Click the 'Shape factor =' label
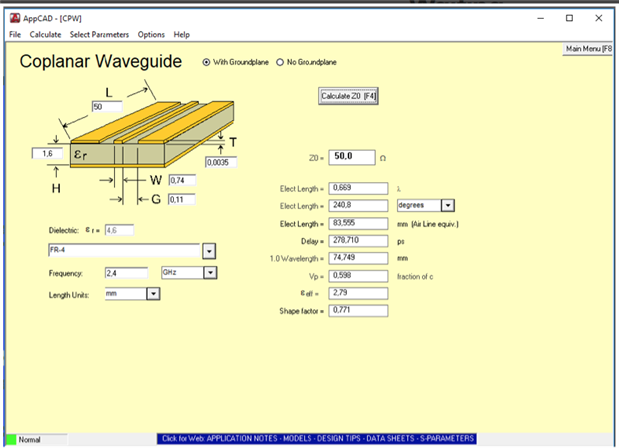 point(302,311)
